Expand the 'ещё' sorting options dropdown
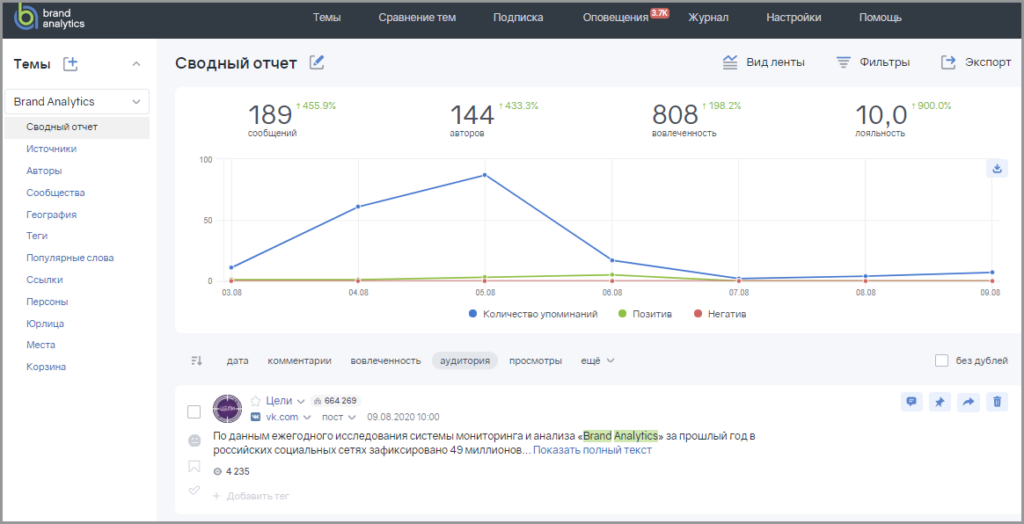The height and width of the screenshot is (524, 1024). pyautogui.click(x=597, y=361)
